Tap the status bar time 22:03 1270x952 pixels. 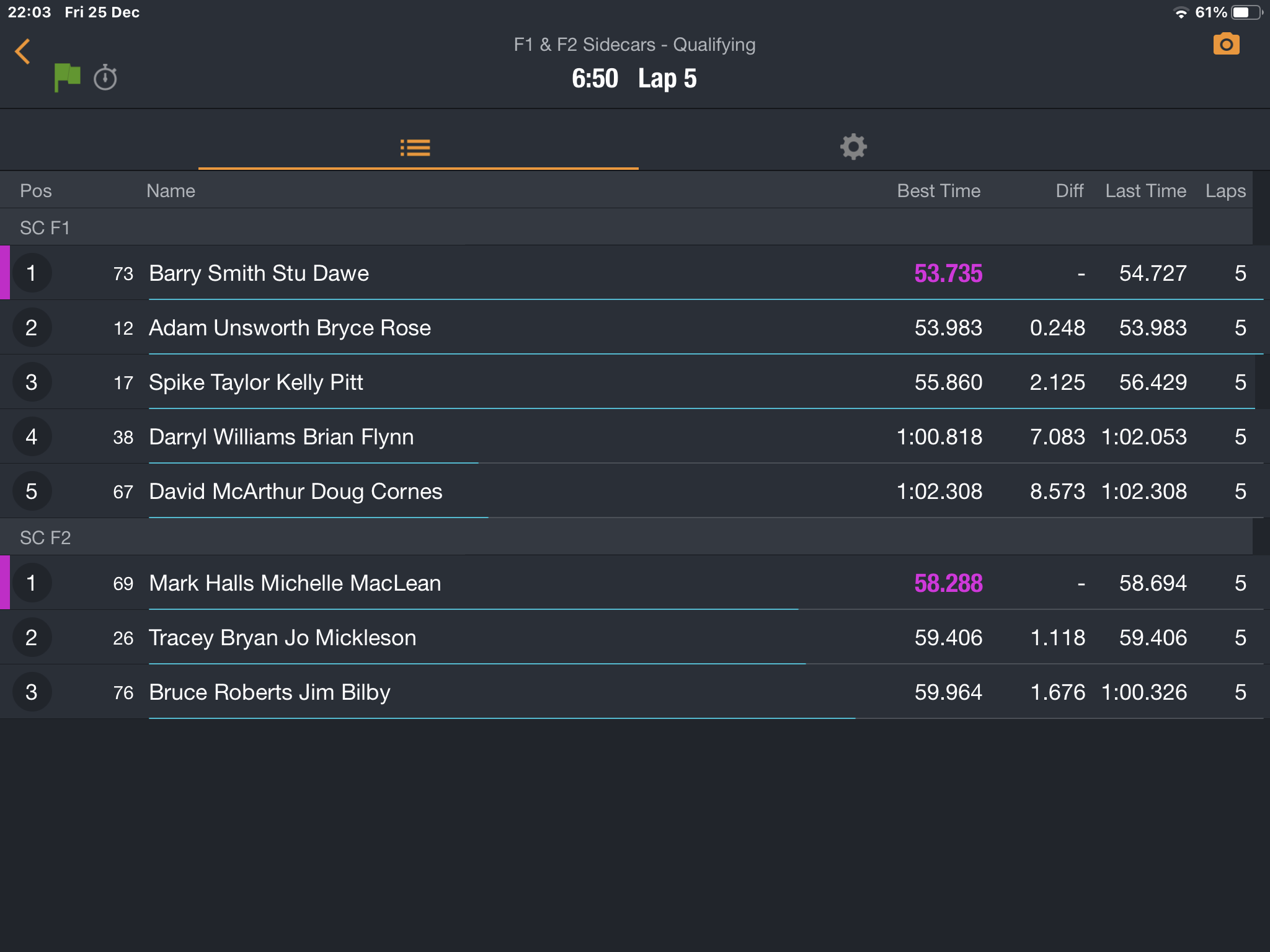[29, 12]
